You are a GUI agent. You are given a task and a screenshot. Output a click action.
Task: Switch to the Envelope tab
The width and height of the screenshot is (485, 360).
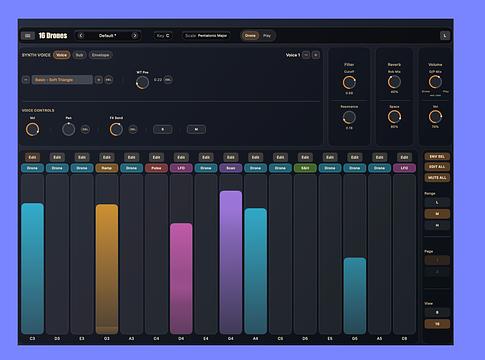[x=100, y=55]
